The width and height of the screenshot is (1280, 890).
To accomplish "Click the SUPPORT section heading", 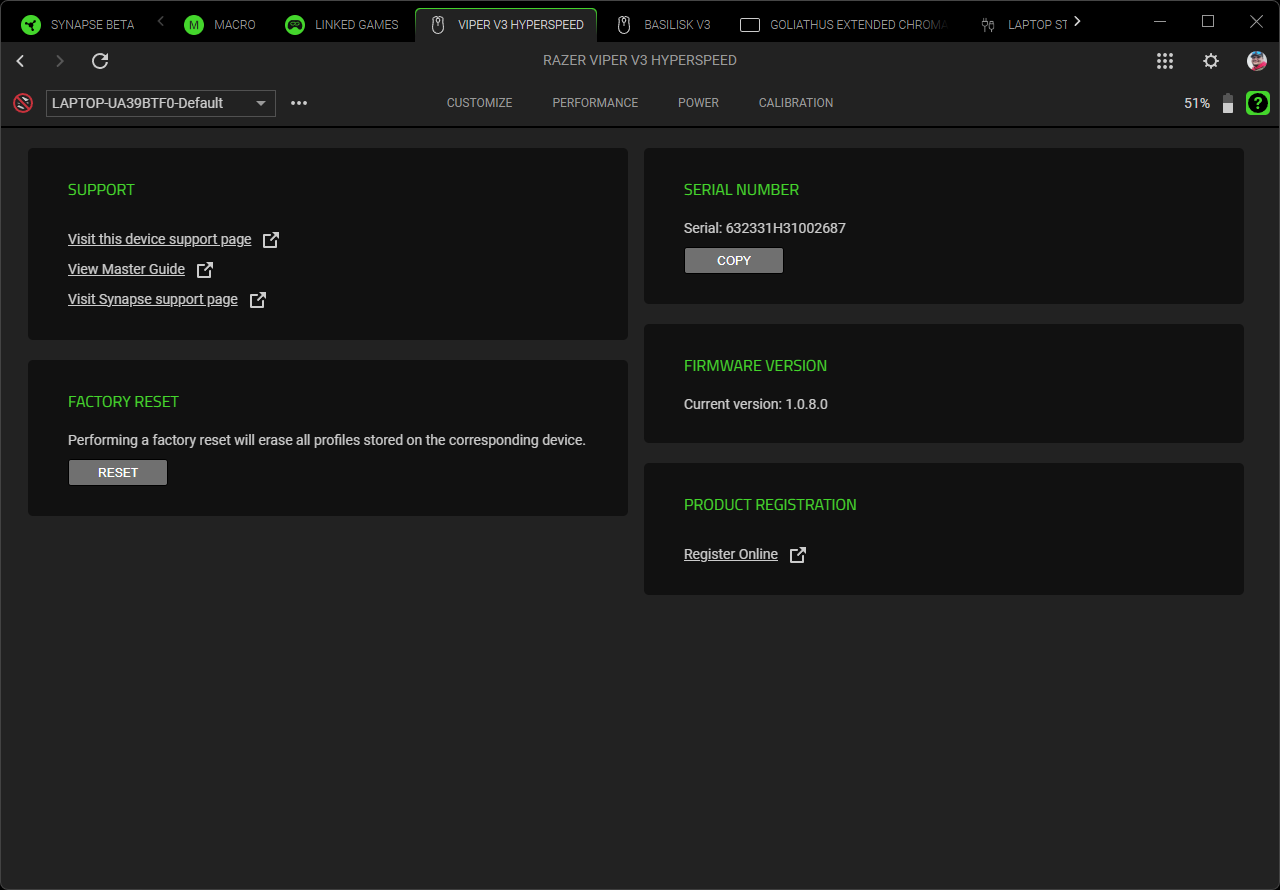I will [x=101, y=190].
